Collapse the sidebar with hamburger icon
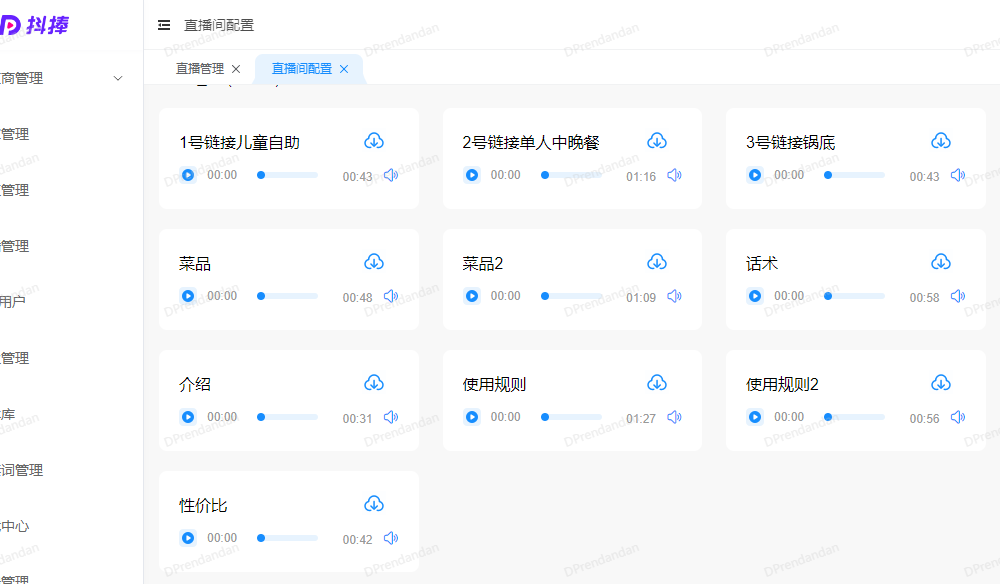The height and width of the screenshot is (584, 1000). [164, 25]
